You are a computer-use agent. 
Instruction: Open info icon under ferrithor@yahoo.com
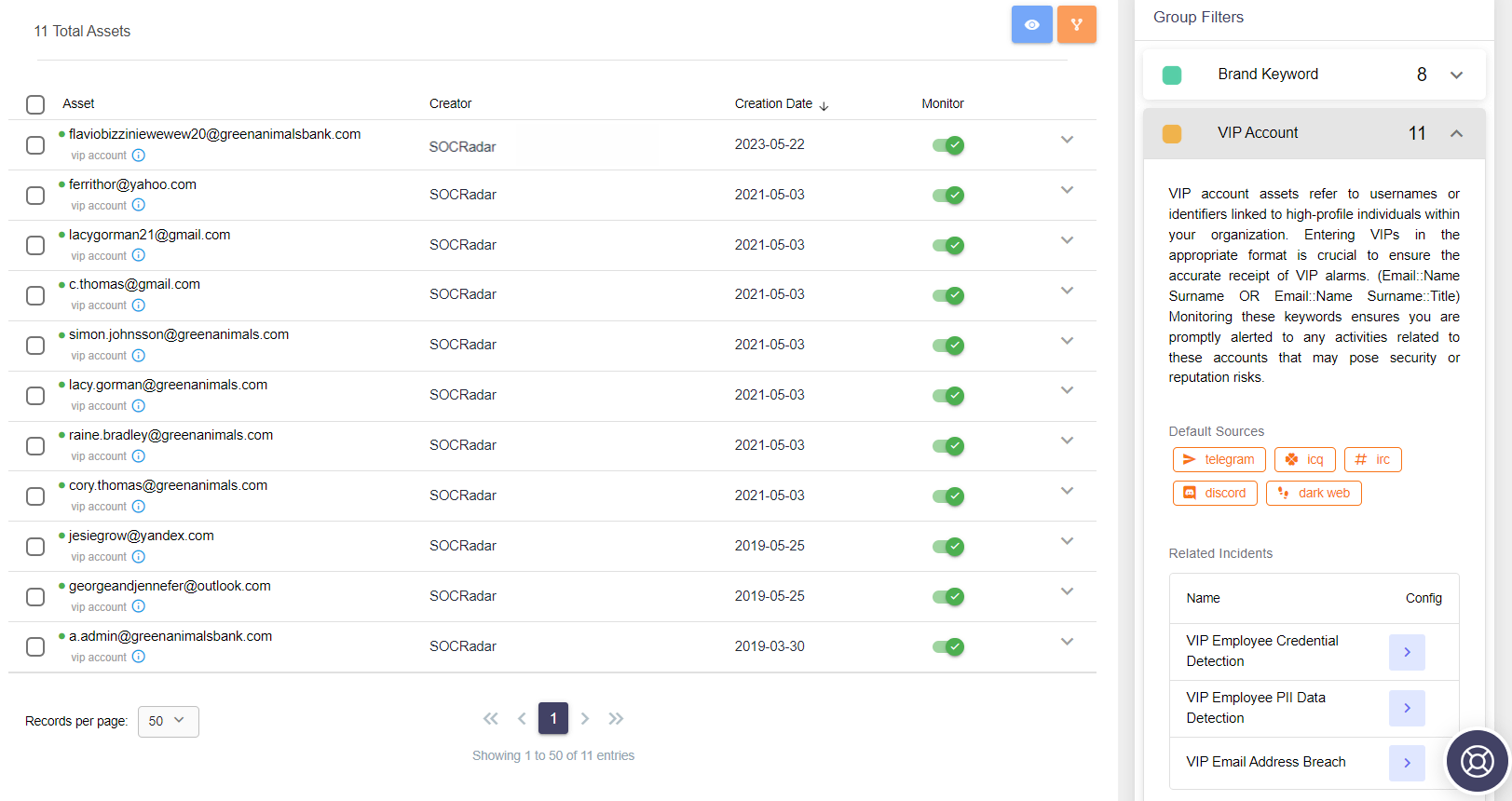click(x=139, y=205)
